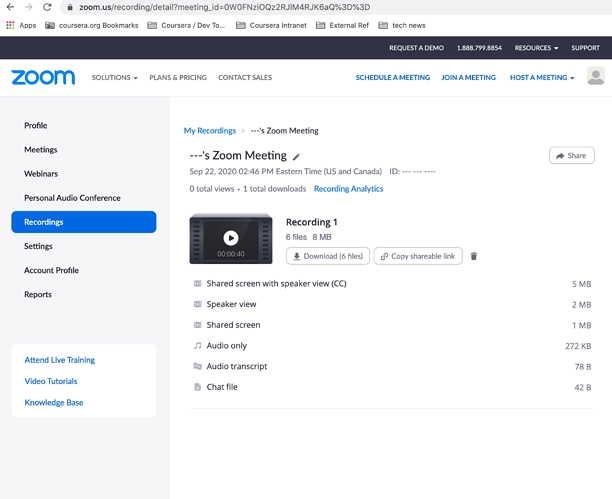Expand the Resources dropdown
Screen dimensions: 612x499
point(536,48)
